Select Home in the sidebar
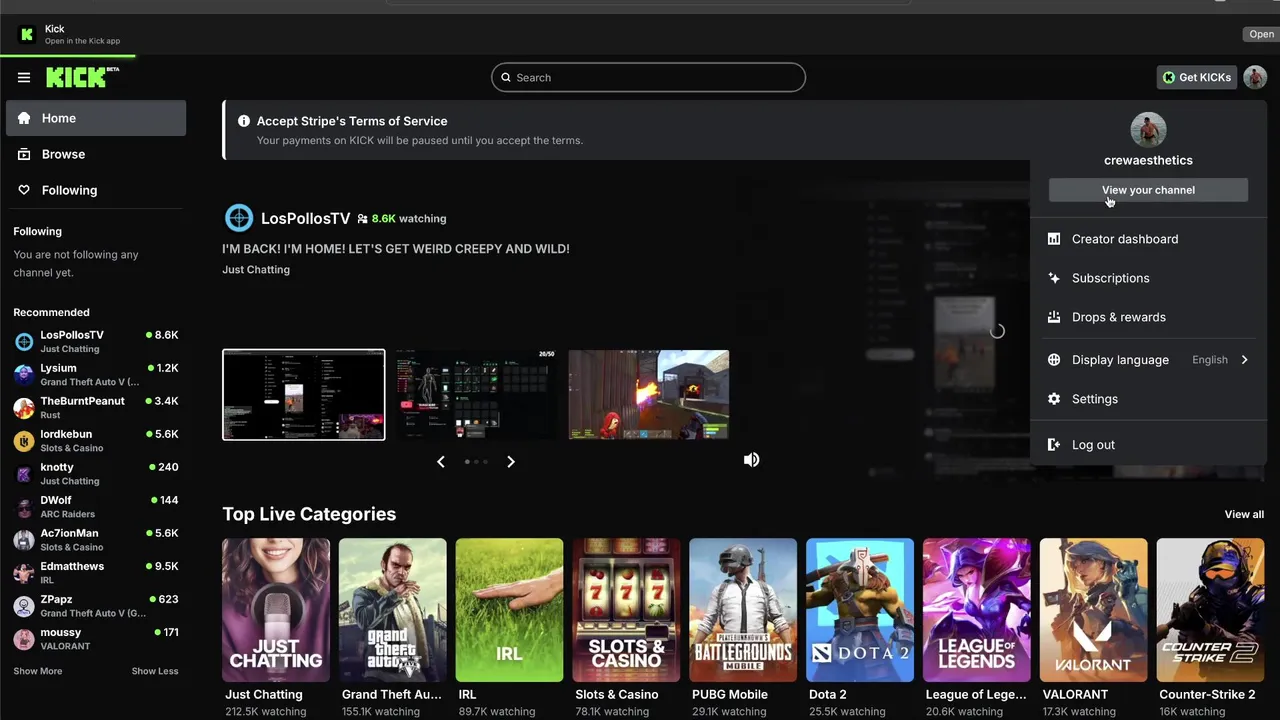 [96, 118]
